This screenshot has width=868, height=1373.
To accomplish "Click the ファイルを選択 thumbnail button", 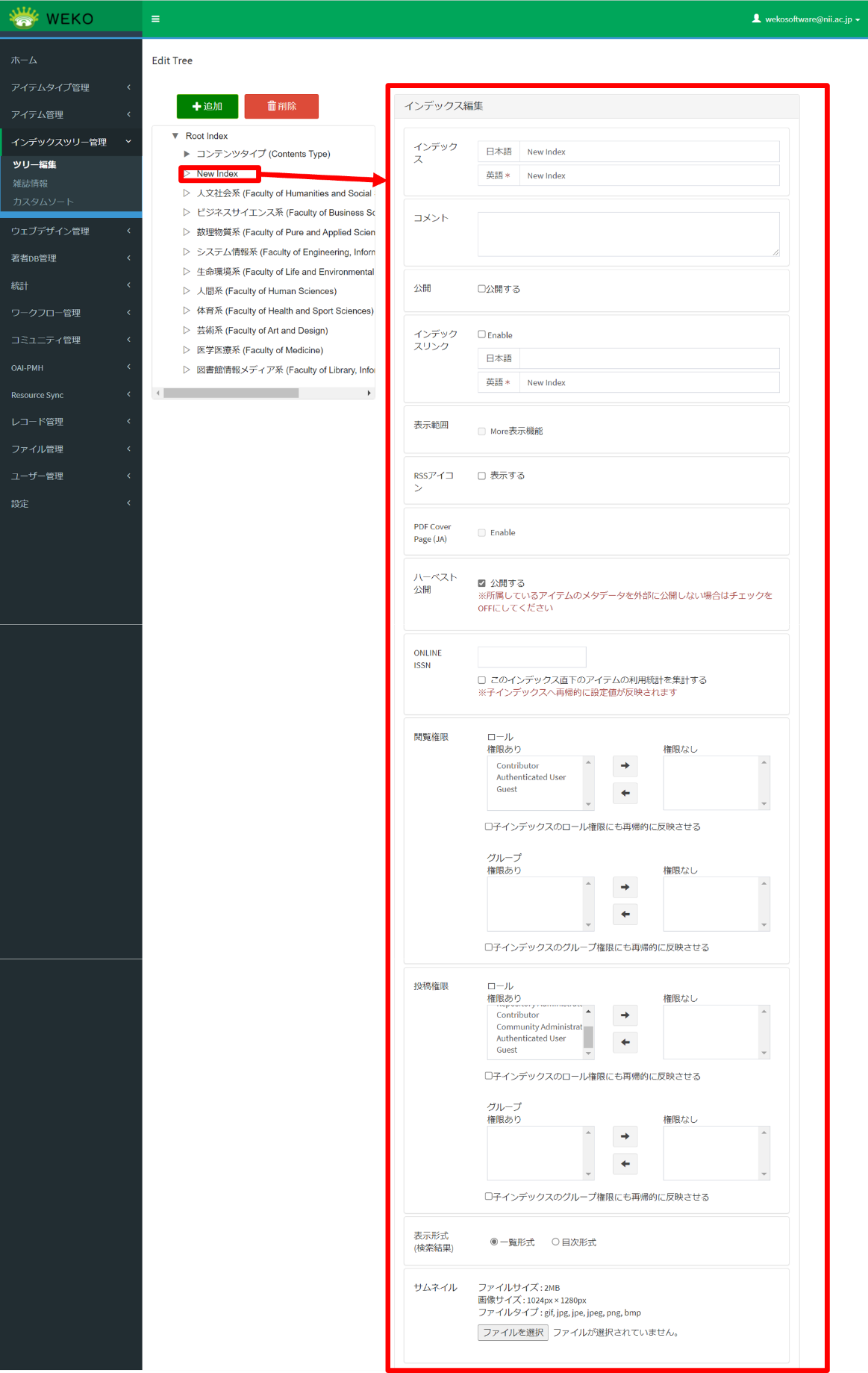I will point(513,1333).
